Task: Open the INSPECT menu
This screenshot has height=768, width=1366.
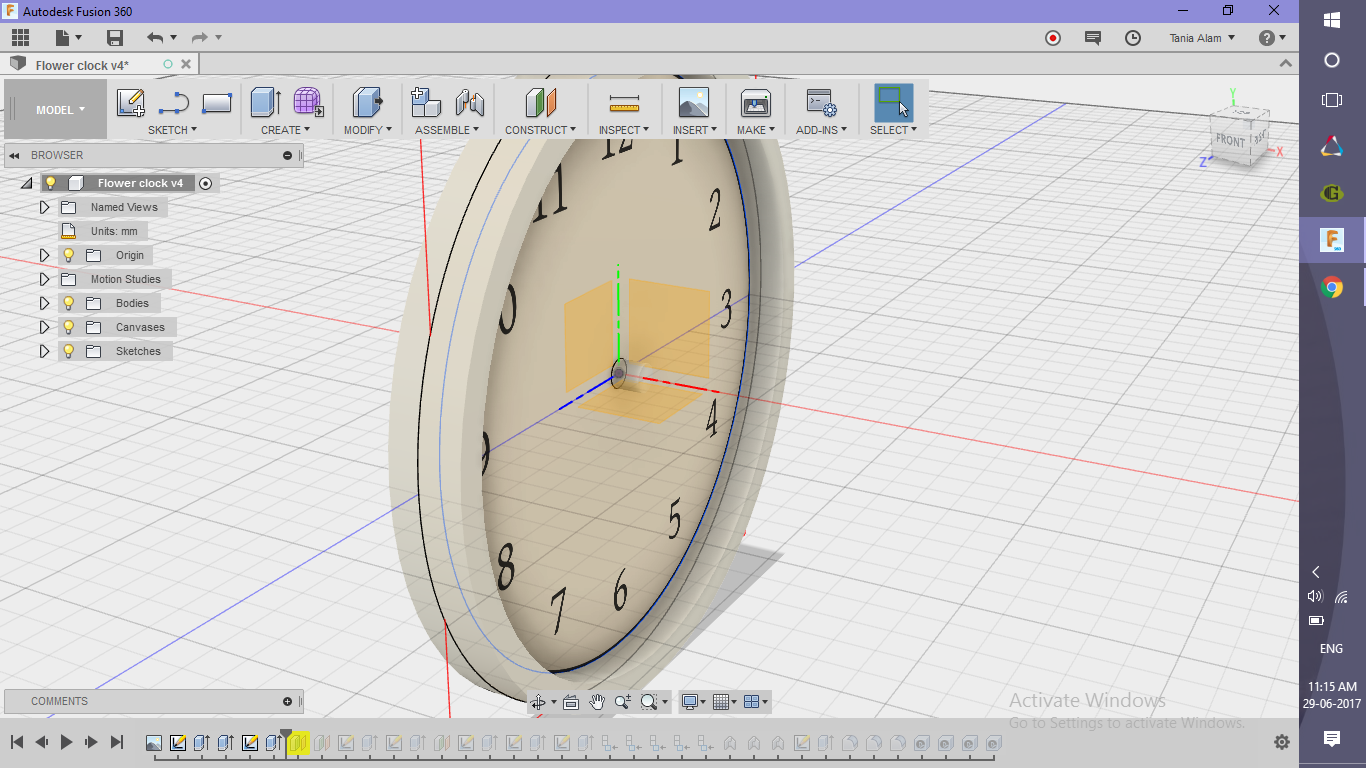Action: coord(624,130)
